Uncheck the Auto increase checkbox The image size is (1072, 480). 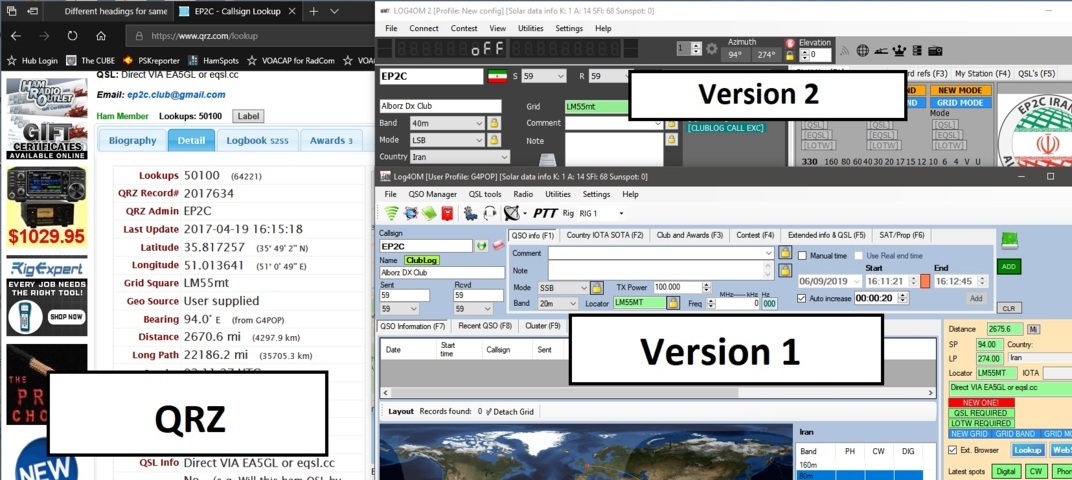803,298
